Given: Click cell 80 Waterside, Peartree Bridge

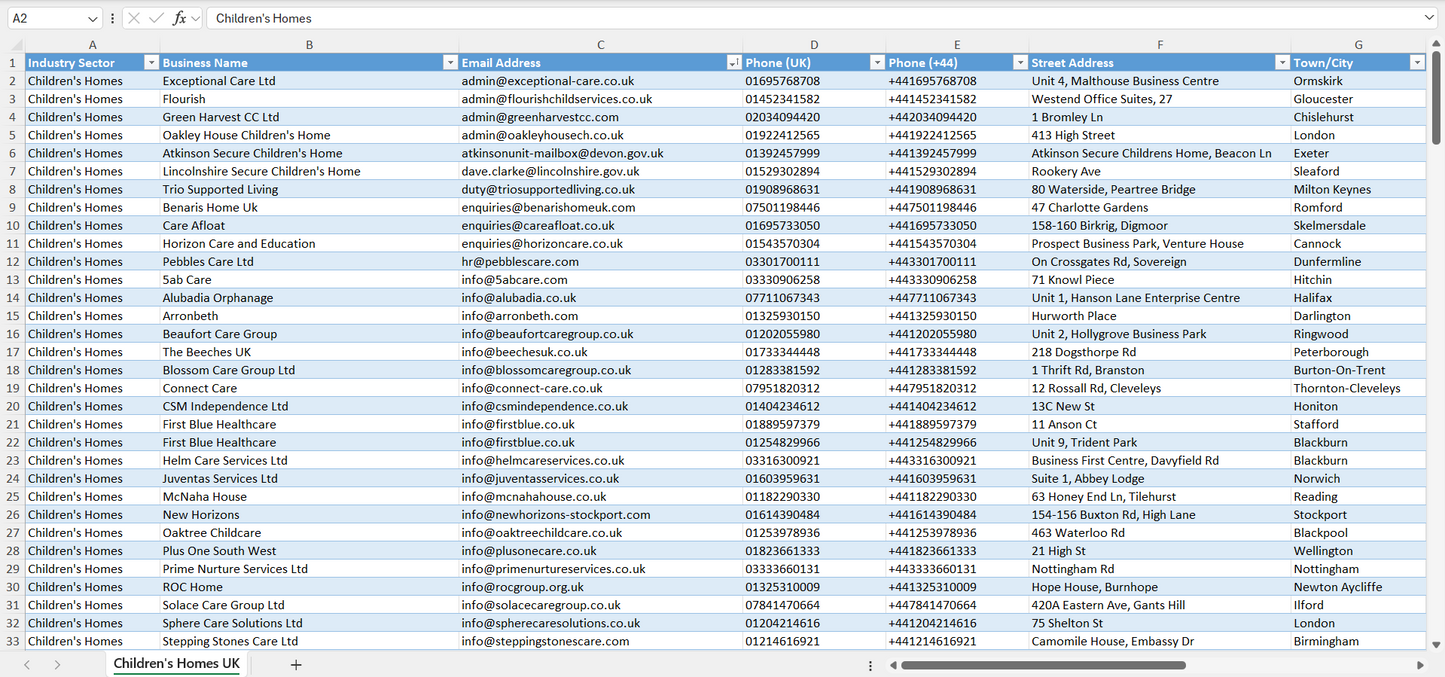Looking at the screenshot, I should click(x=1160, y=189).
